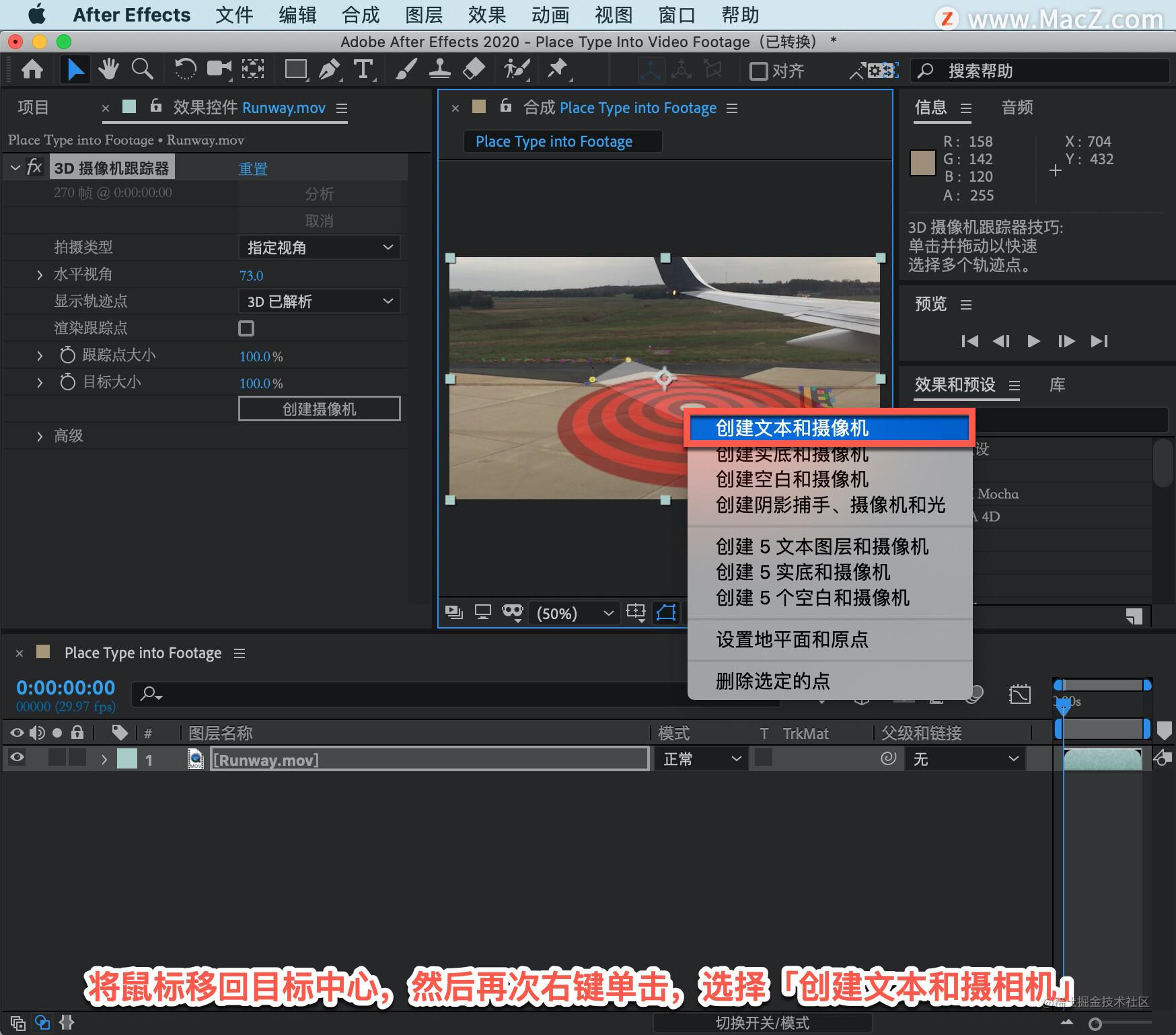Open the parent link 无 dropdown
Image resolution: width=1176 pixels, height=1035 pixels.
(965, 759)
